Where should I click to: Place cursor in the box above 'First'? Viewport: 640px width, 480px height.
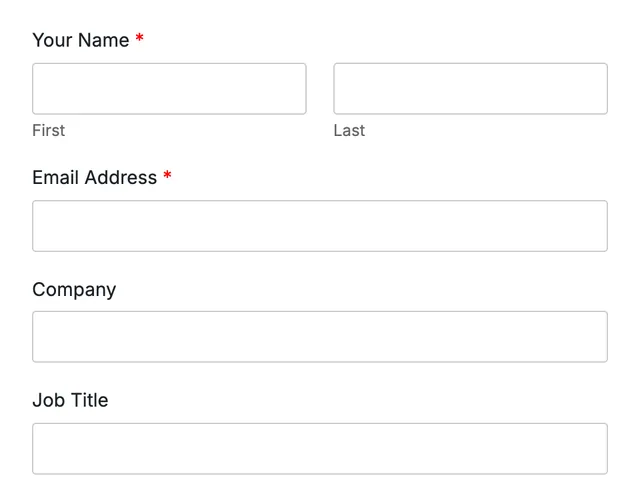click(x=169, y=89)
